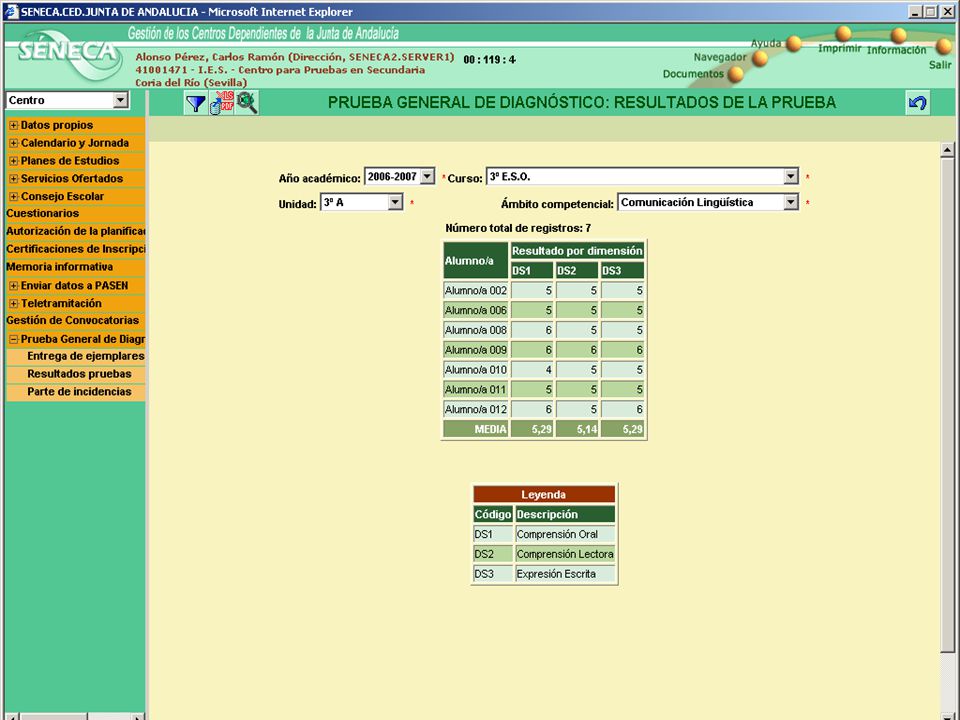
Task: Expand Servicios Ofertados menu
Action: pyautogui.click(x=13, y=178)
